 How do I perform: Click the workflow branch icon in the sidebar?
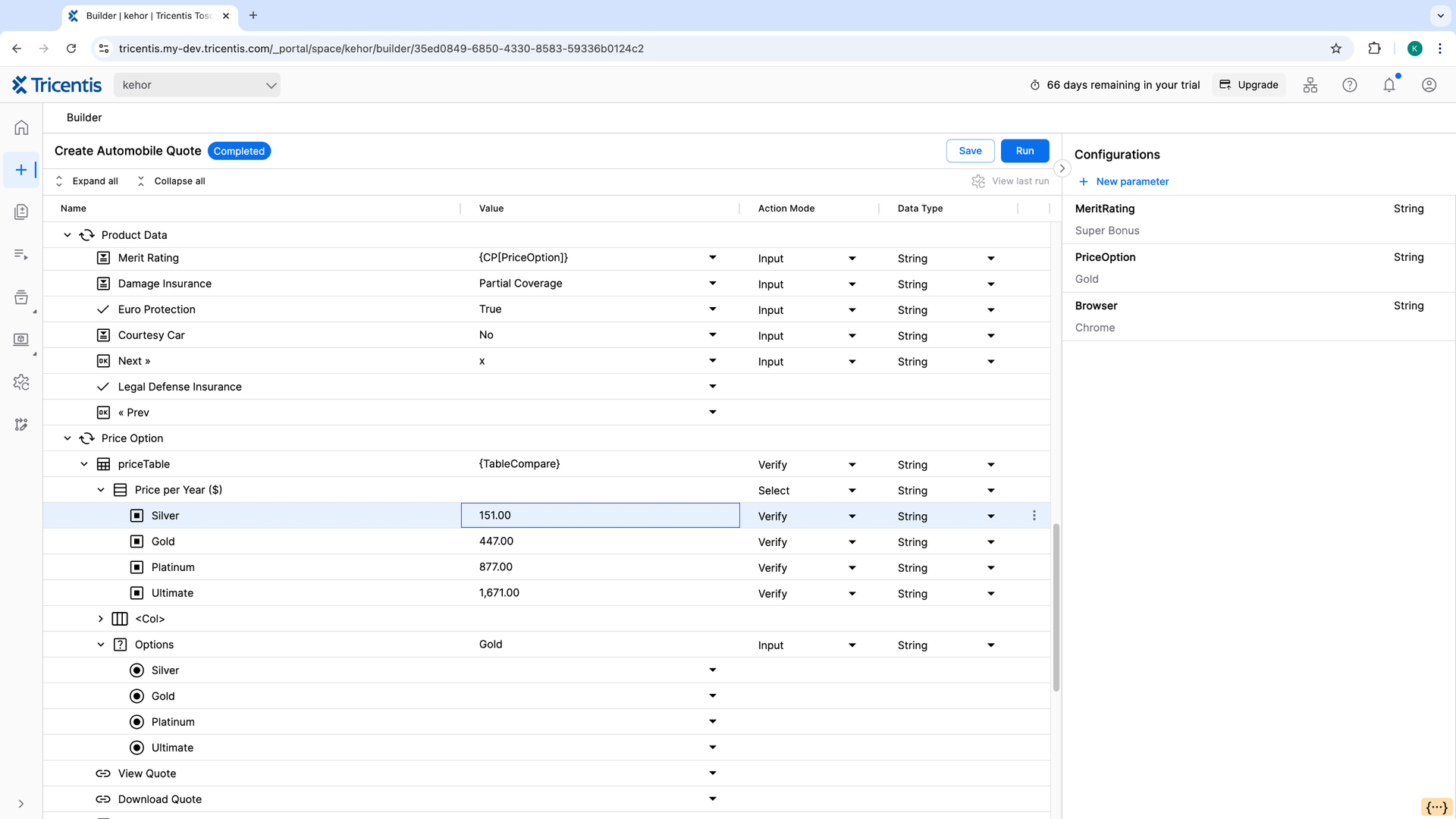(x=20, y=424)
